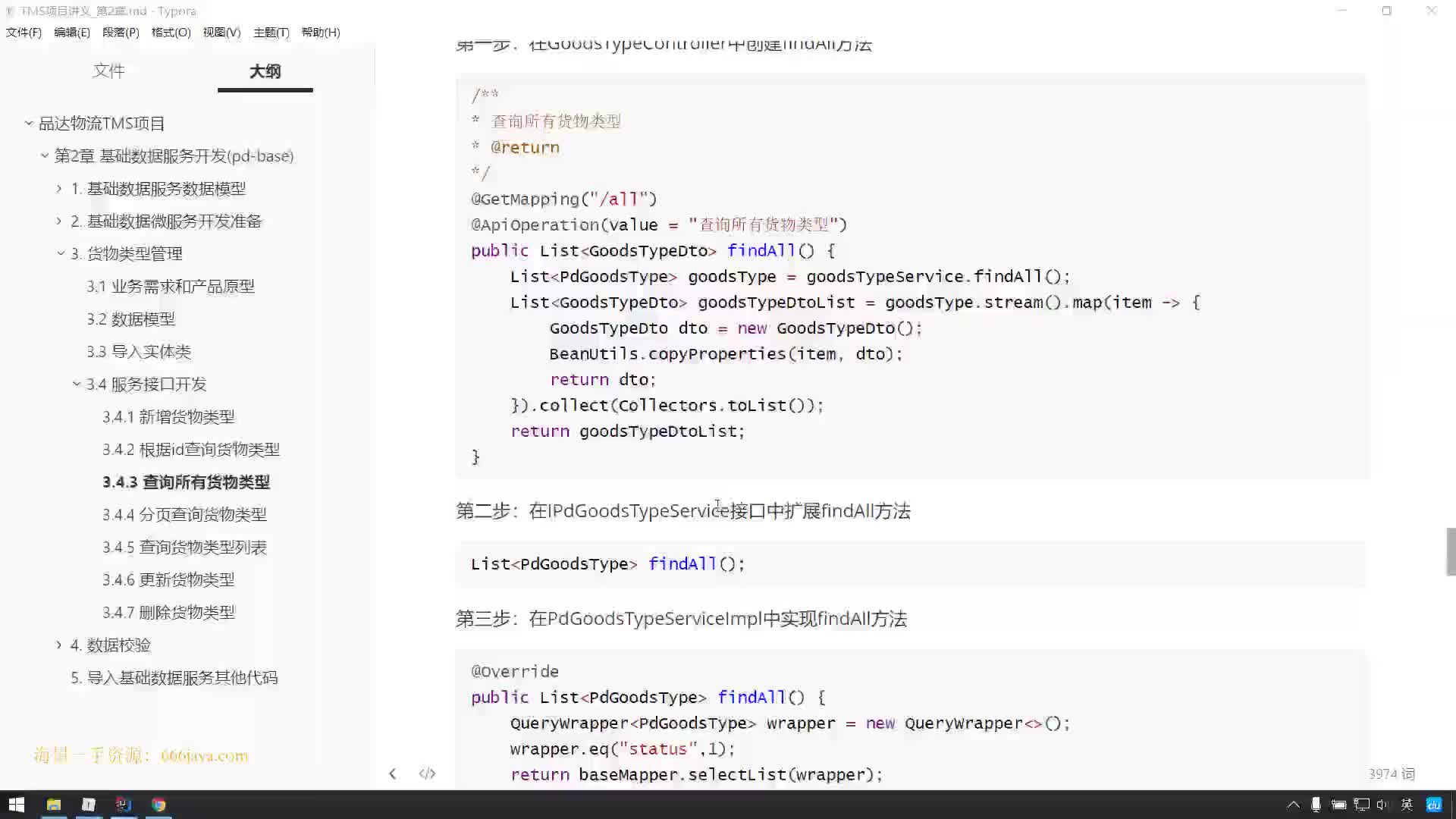Click the BeanUtils.copyProperties code line
Viewport: 1456px width, 819px height.
coord(726,353)
